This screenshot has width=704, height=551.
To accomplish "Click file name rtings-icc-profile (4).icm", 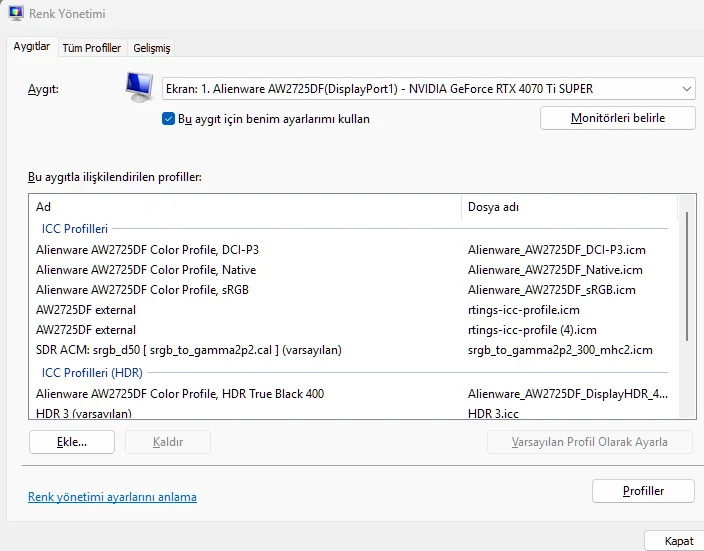I will 532,330.
